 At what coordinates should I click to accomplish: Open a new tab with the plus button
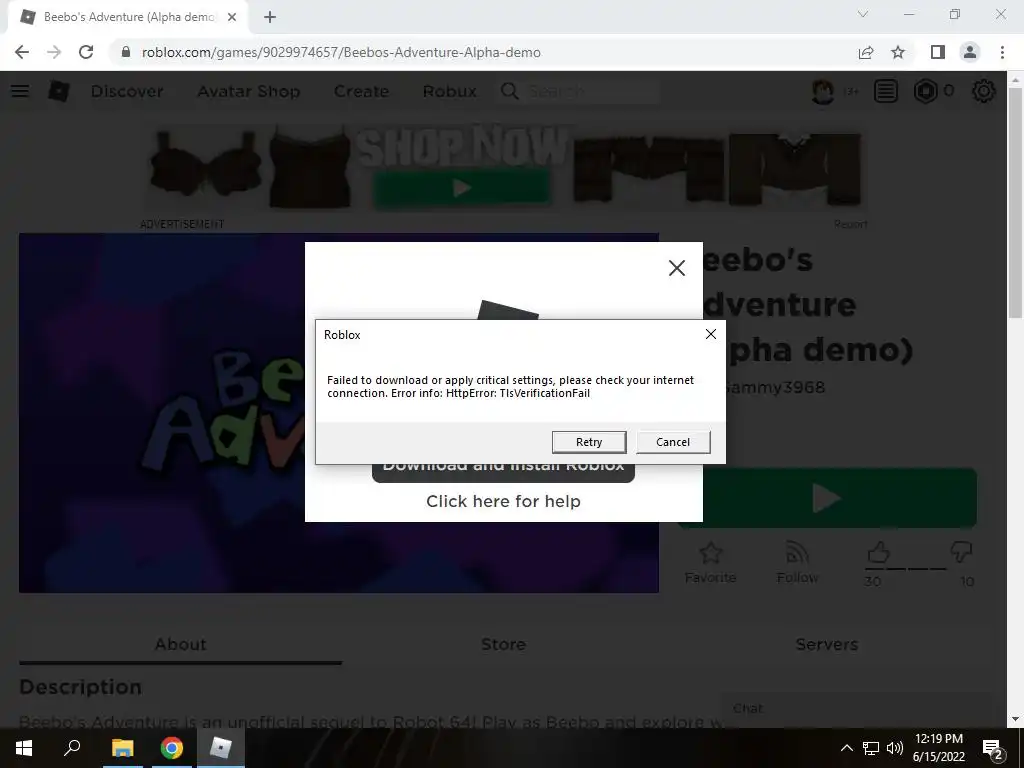[x=270, y=17]
